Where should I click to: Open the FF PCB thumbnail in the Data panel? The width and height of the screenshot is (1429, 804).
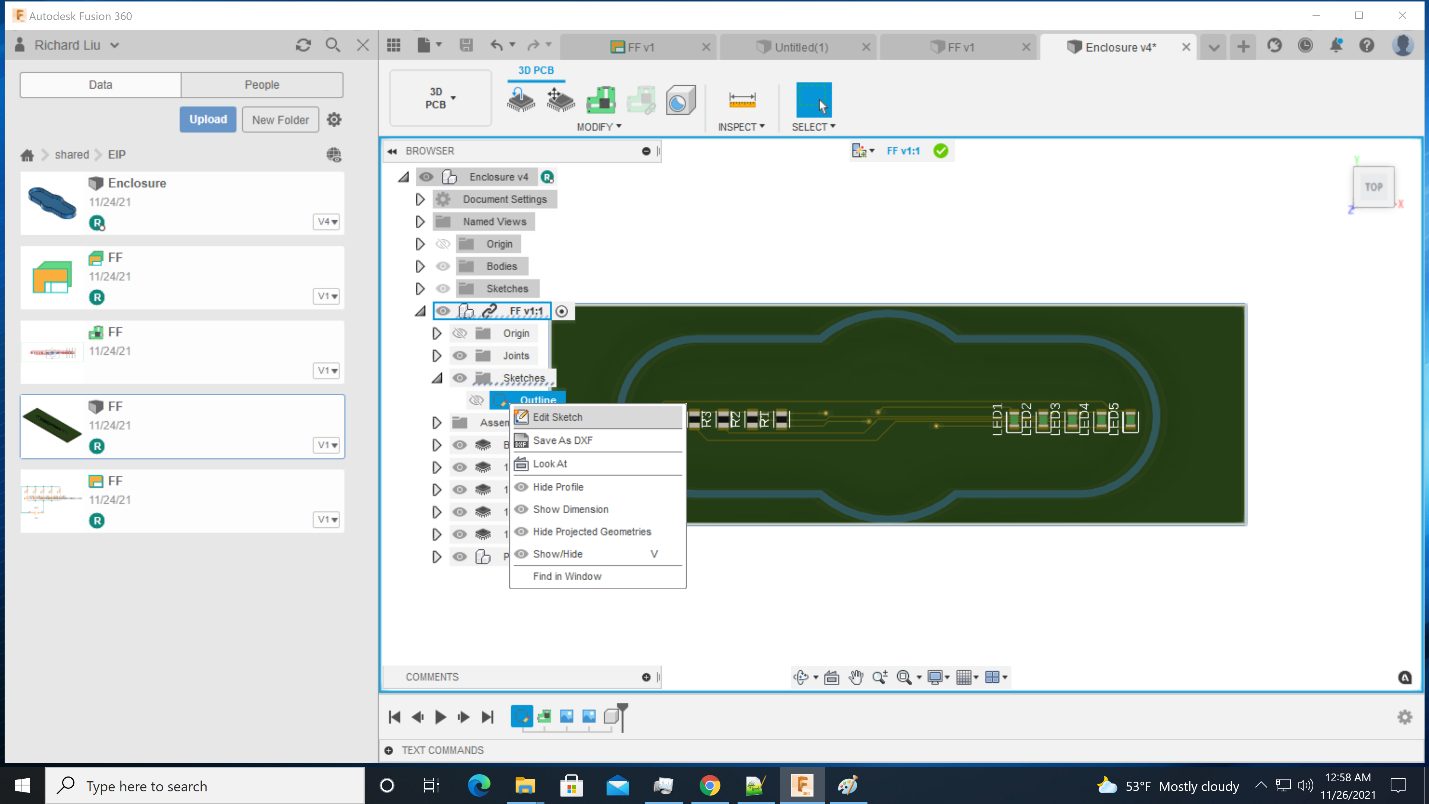52,425
